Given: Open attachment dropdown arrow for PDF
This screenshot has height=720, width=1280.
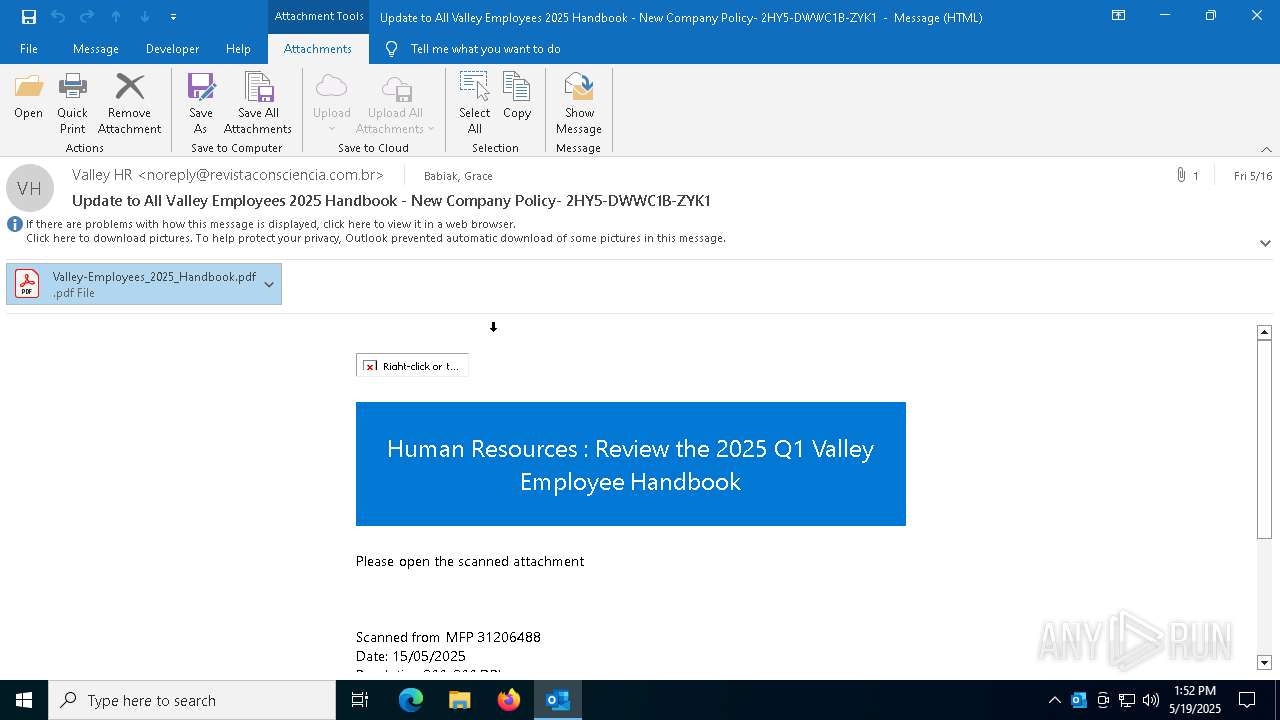Looking at the screenshot, I should pyautogui.click(x=269, y=285).
